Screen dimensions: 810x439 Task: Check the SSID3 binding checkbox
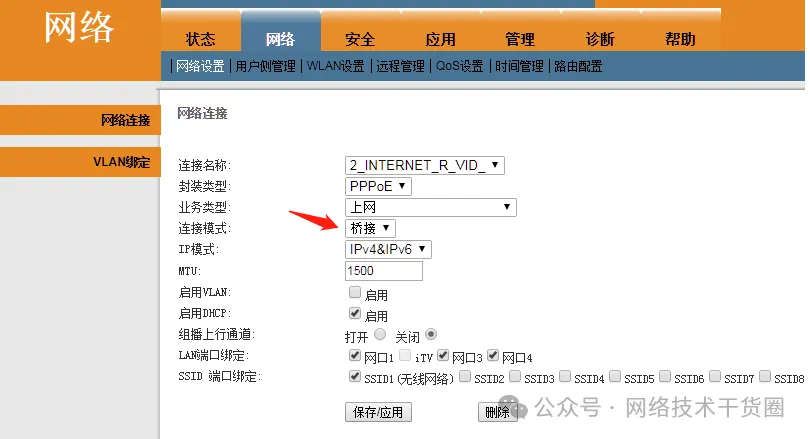(x=515, y=376)
